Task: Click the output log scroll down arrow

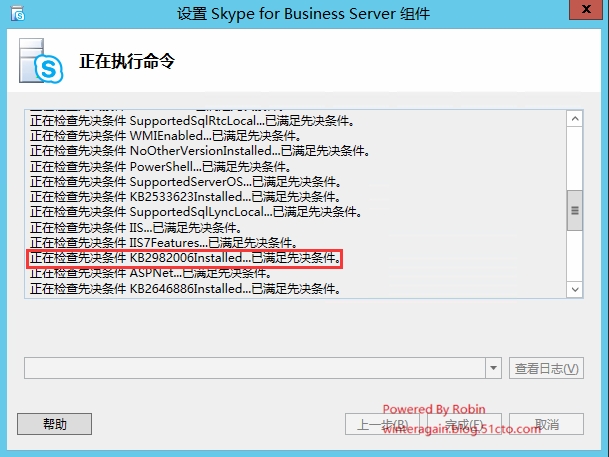Action: coord(575,290)
